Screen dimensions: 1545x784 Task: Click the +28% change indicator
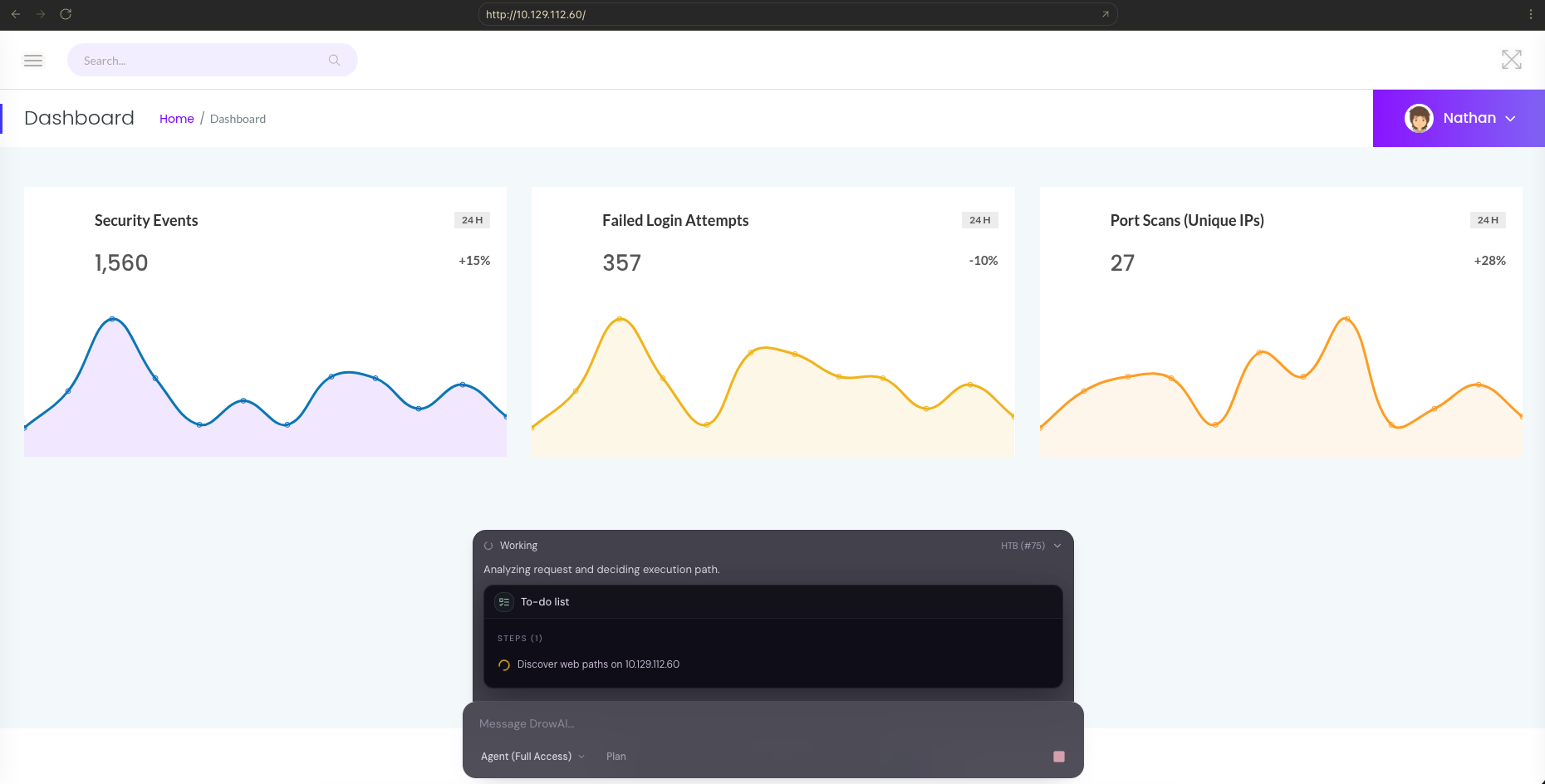point(1490,261)
